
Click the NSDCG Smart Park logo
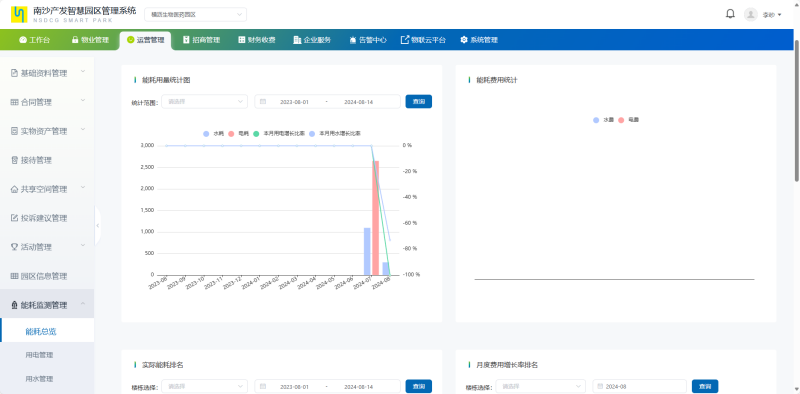coord(19,14)
